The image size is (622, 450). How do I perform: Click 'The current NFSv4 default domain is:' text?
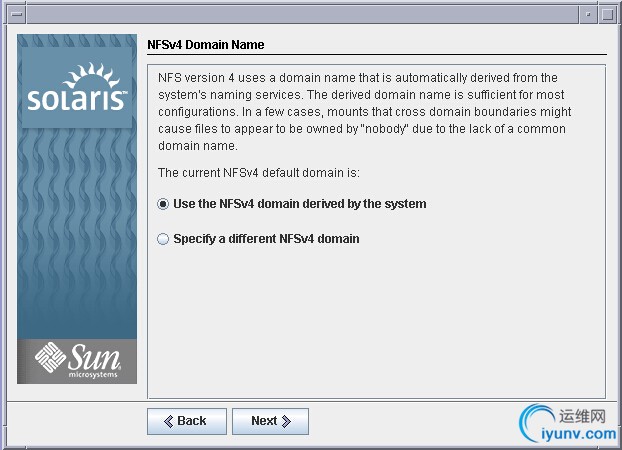259,173
